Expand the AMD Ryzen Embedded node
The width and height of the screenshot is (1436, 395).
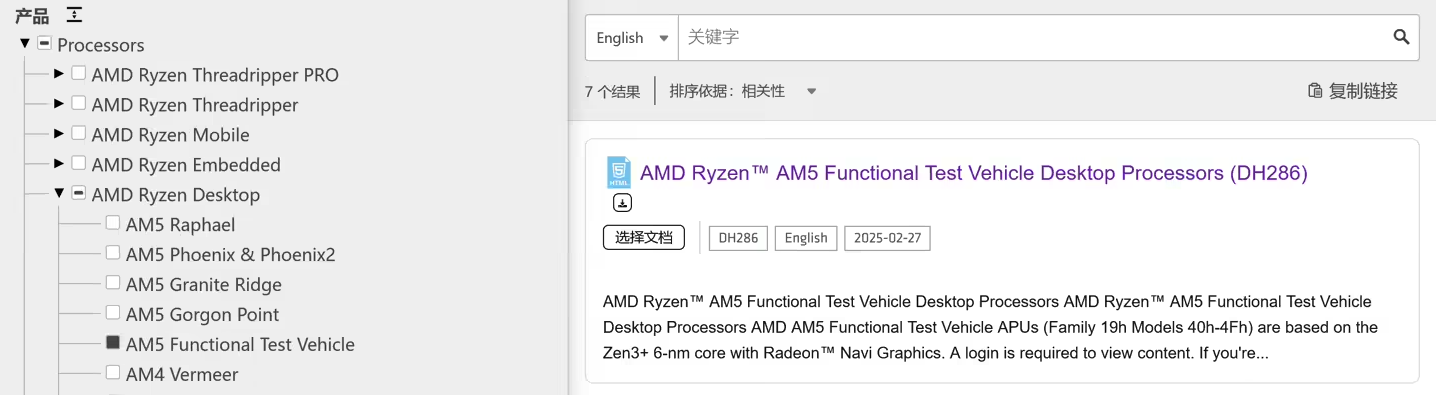59,164
